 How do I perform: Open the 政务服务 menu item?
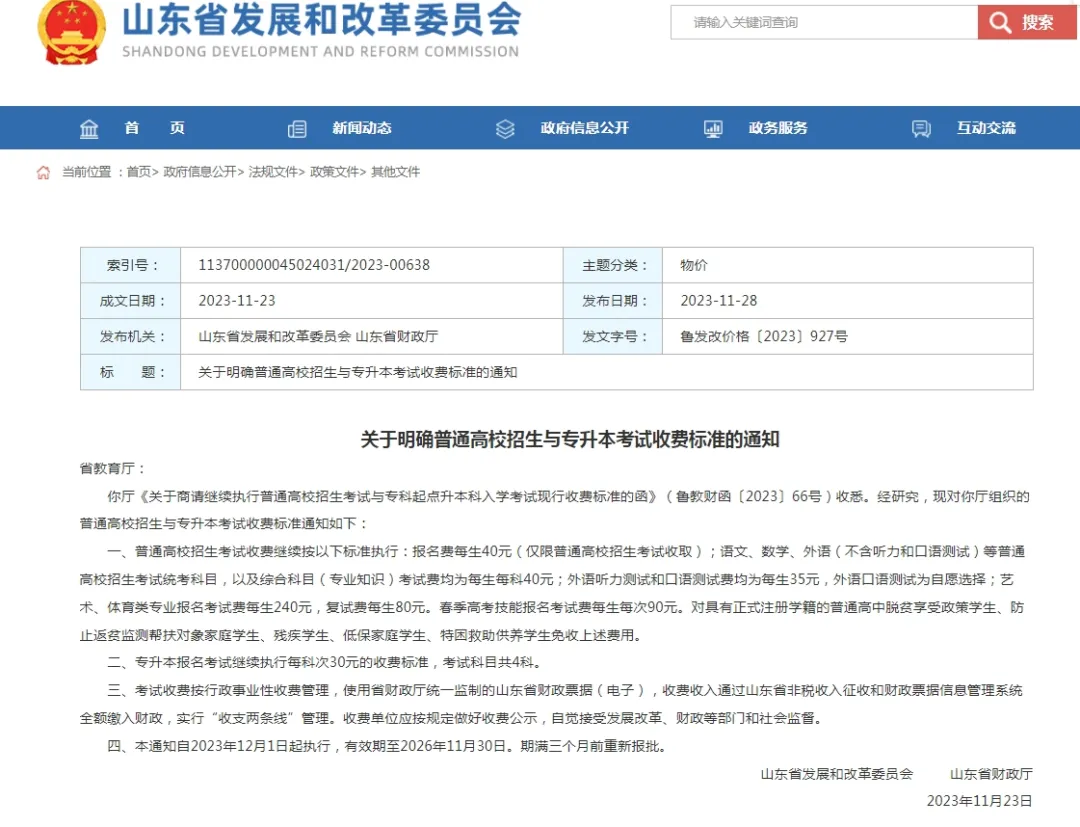tap(778, 128)
